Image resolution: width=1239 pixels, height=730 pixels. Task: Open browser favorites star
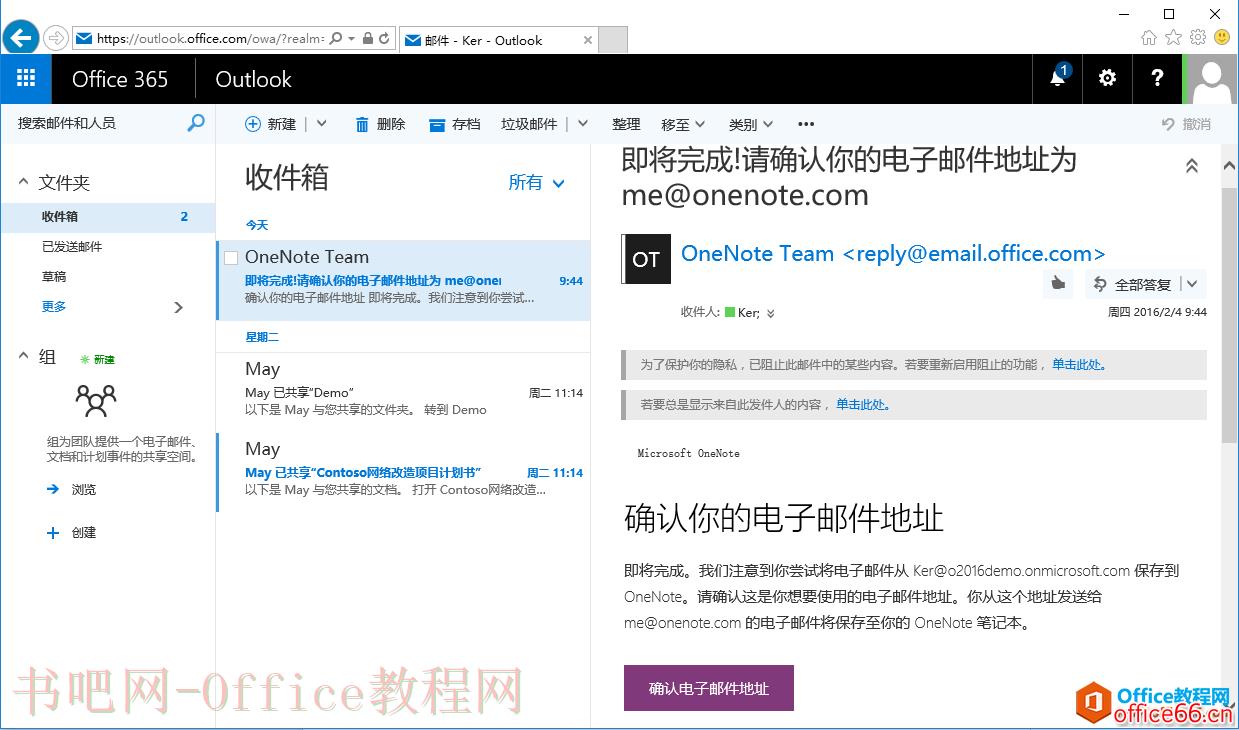coord(1173,37)
